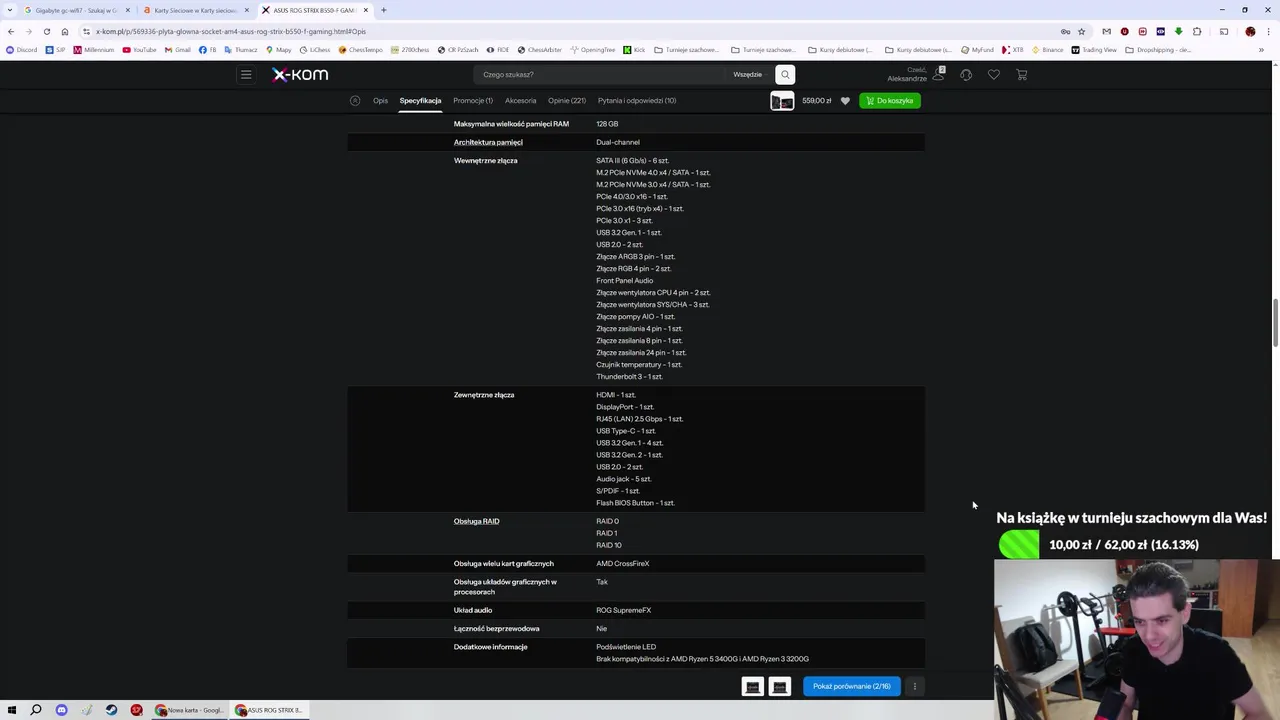Go back in the browser
The height and width of the screenshot is (720, 1280).
11,31
